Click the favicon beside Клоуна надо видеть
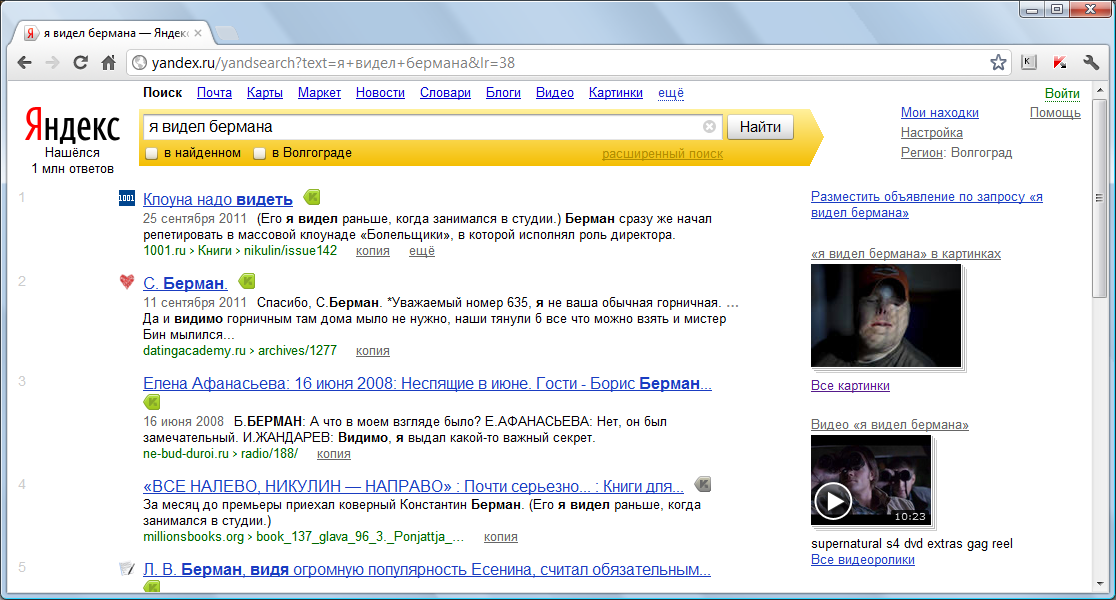This screenshot has height=600, width=1116. click(x=127, y=198)
